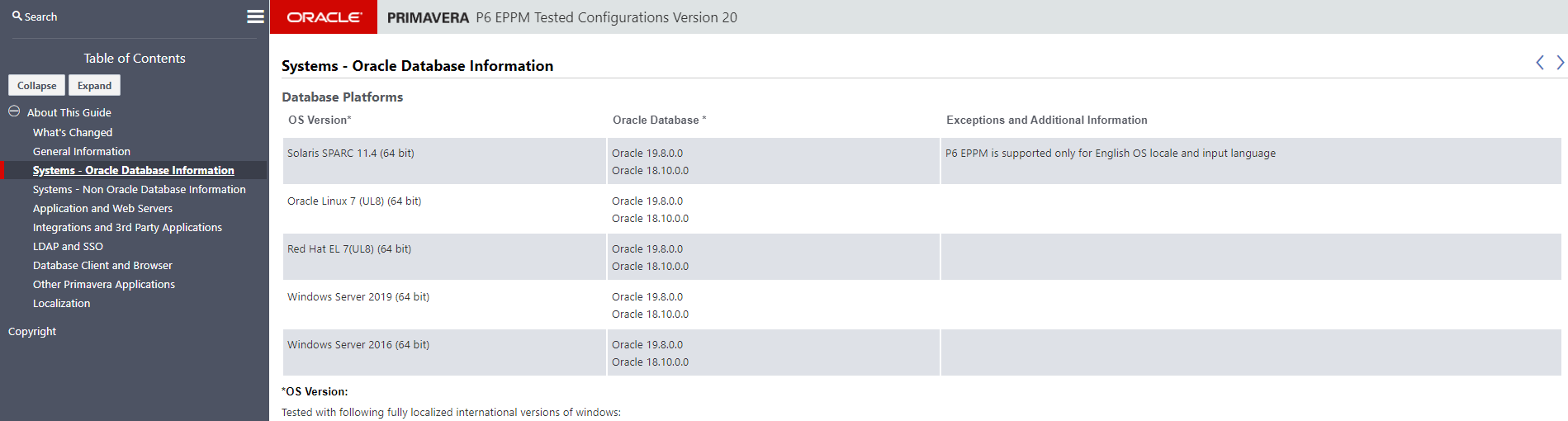Click Exceptions and Additional Information header

[1047, 120]
